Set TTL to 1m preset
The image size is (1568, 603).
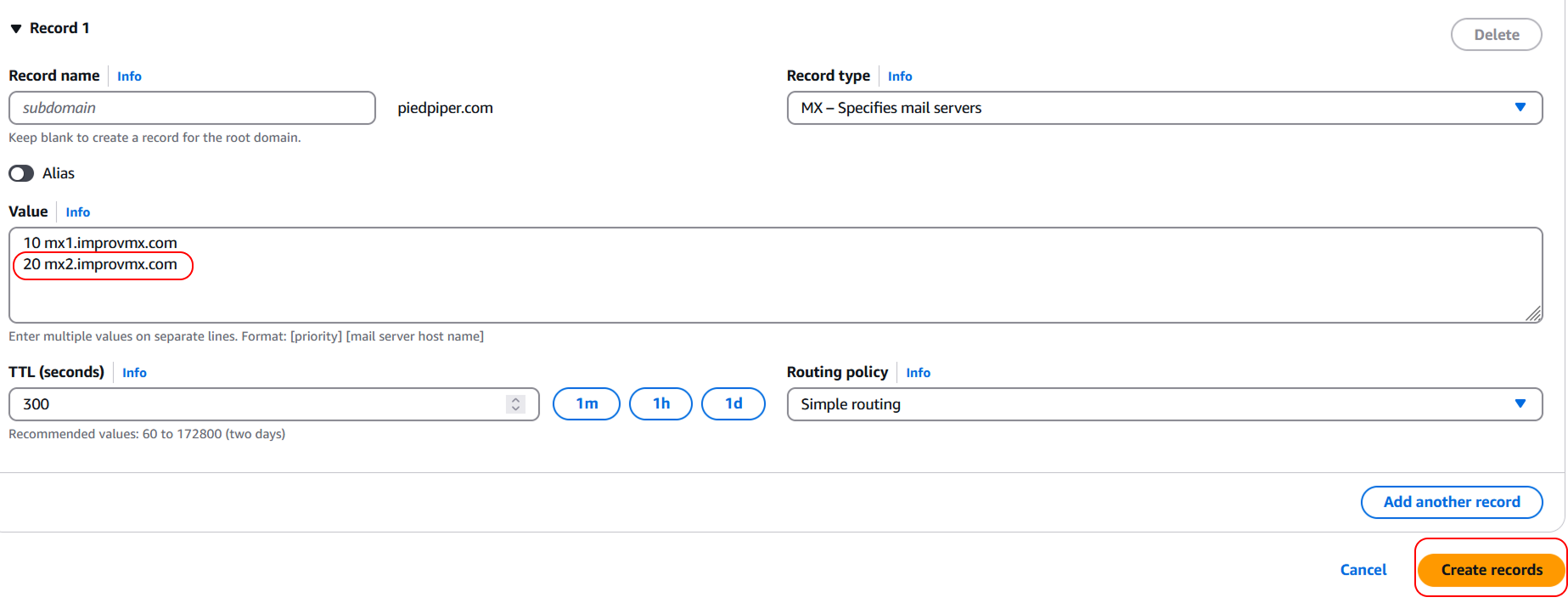[x=587, y=403]
